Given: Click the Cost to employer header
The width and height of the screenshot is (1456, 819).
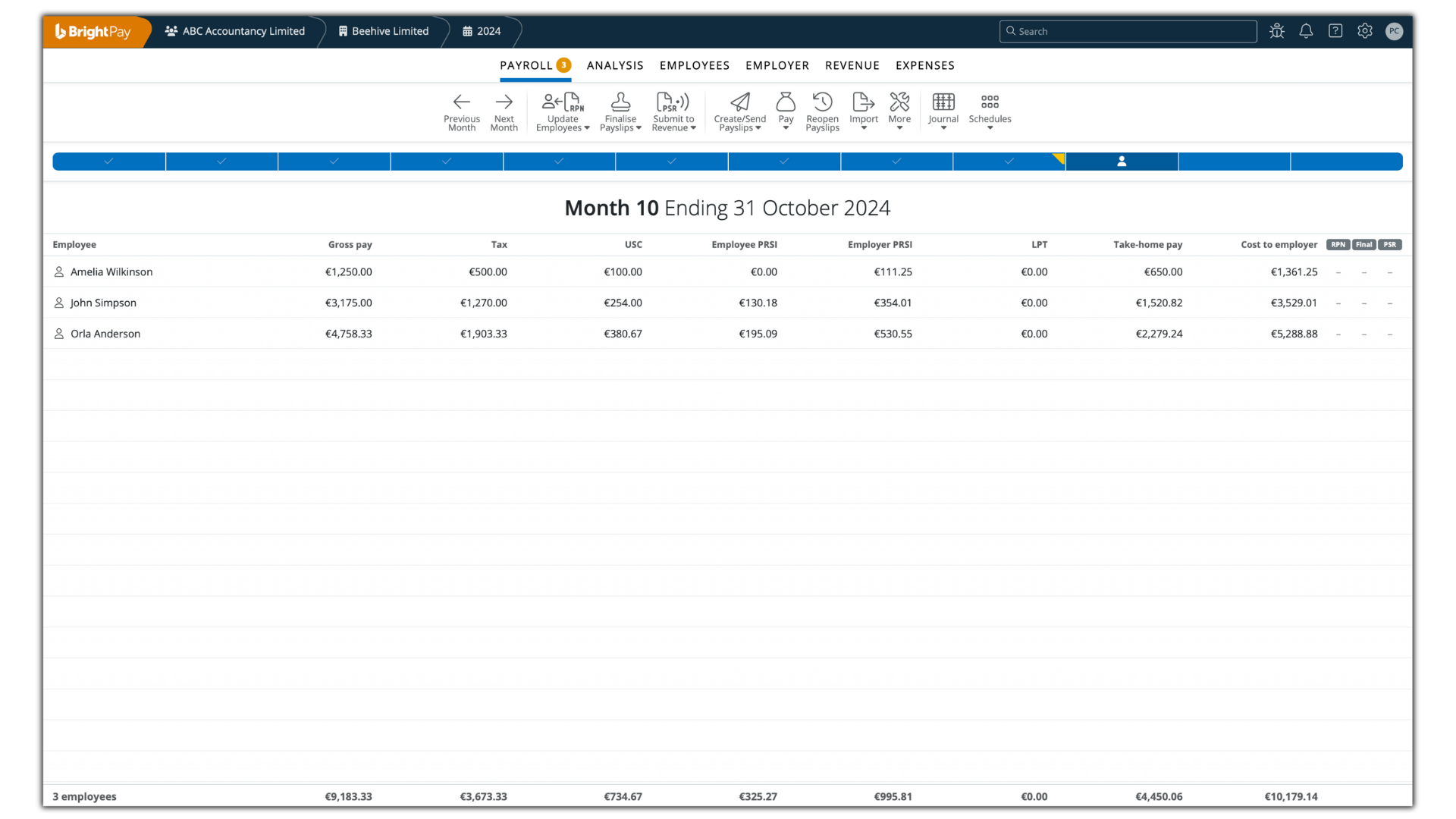Looking at the screenshot, I should [1279, 244].
